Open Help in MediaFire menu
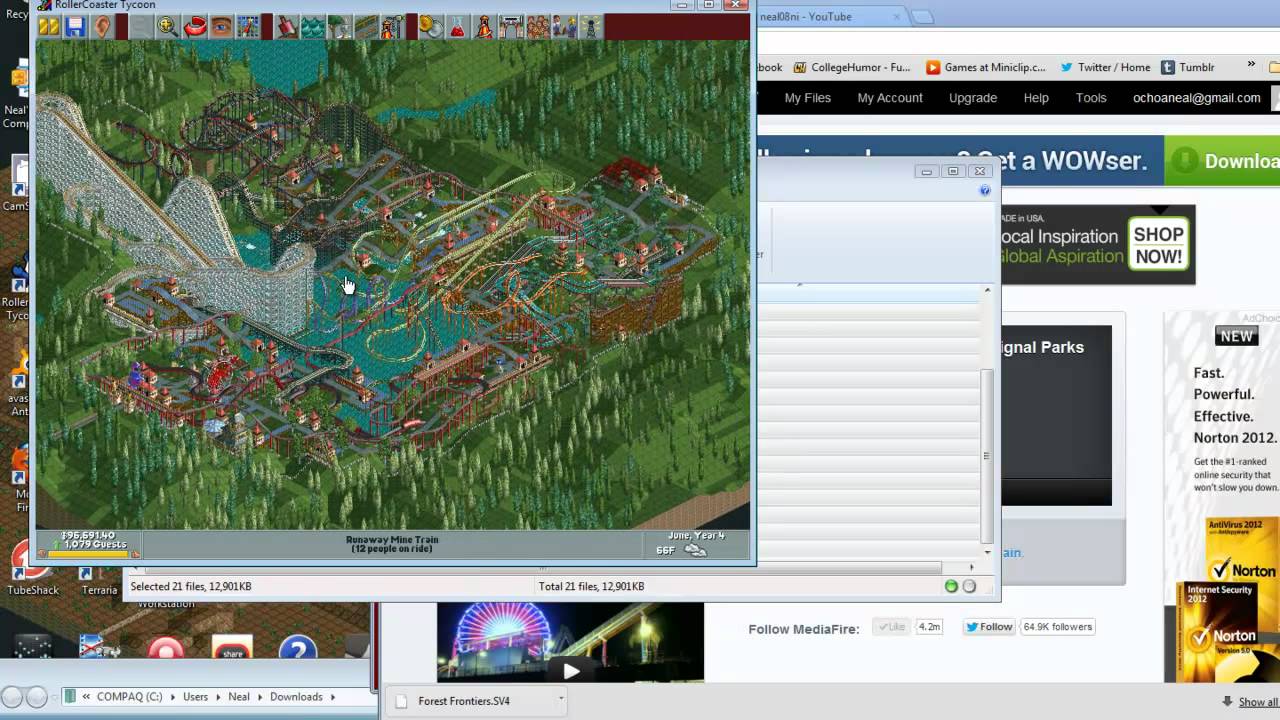Screen dimensions: 1280x720 [1036, 98]
